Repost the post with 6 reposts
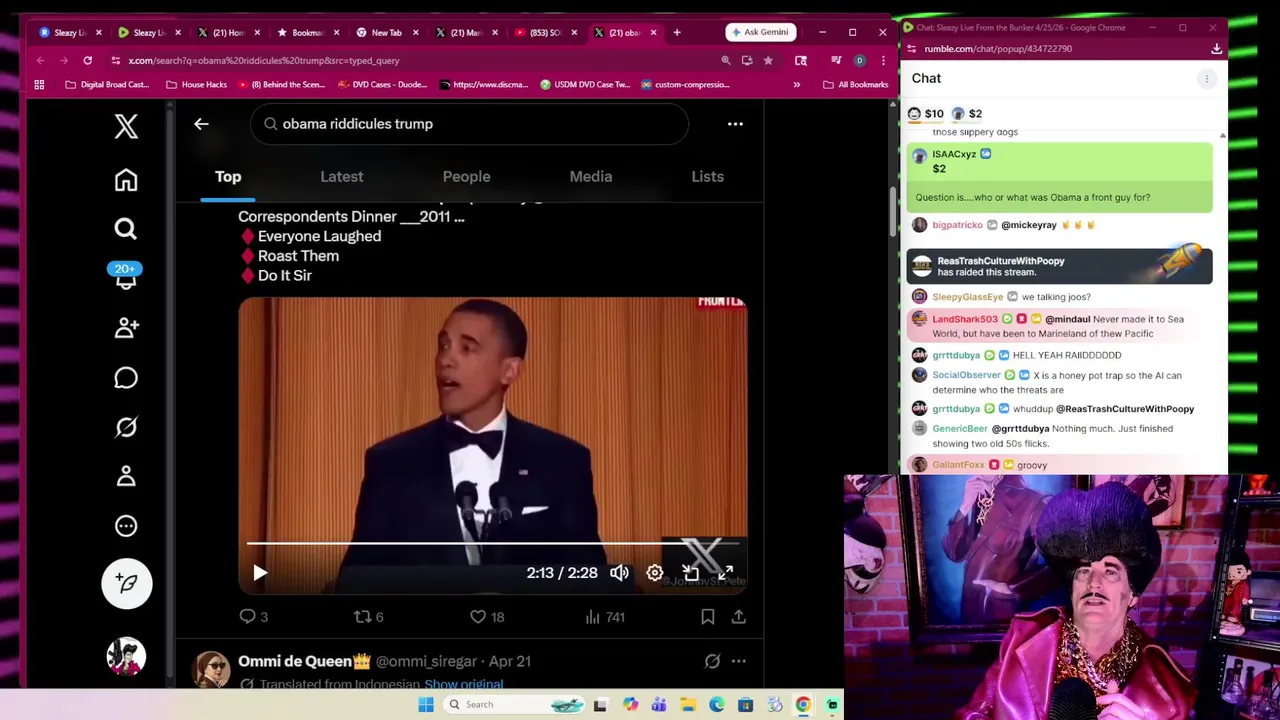Image resolution: width=1280 pixels, height=720 pixels. pyautogui.click(x=369, y=617)
